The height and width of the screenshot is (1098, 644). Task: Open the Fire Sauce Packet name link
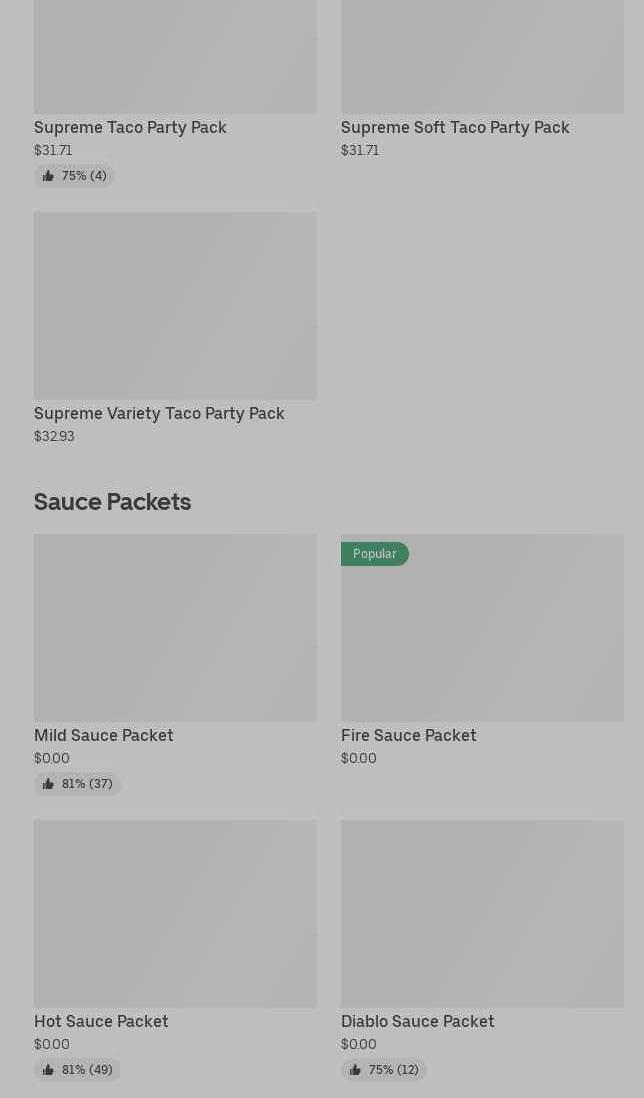pos(408,735)
